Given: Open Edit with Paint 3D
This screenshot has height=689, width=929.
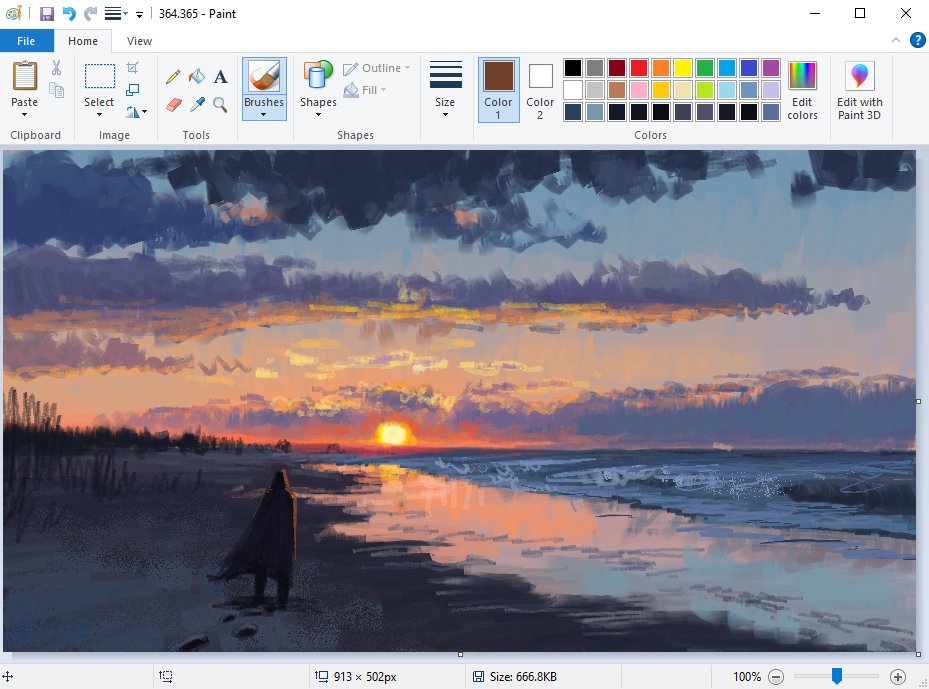Looking at the screenshot, I should click(x=859, y=91).
